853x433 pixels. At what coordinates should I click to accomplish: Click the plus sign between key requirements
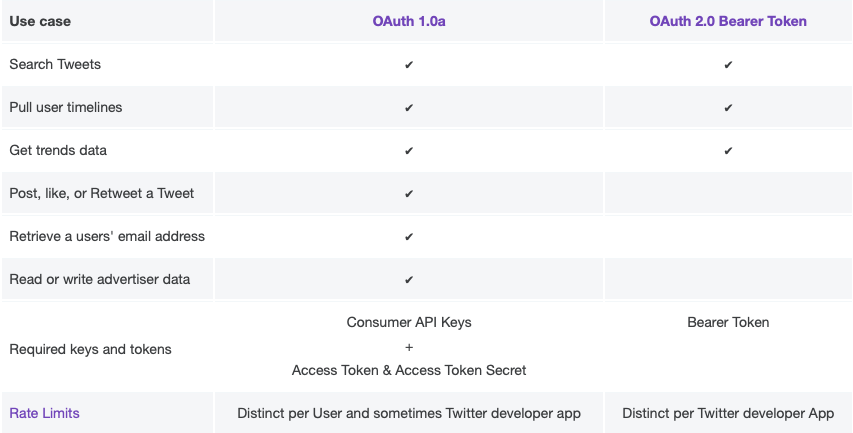pos(409,347)
